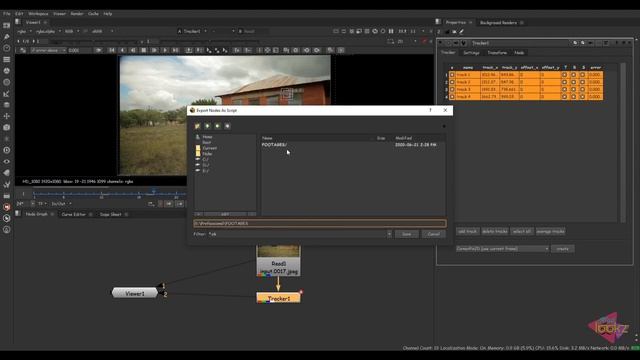Image resolution: width=640 pixels, height=360 pixels.
Task: Jump to last frame in viewer
Action: coord(176,50)
